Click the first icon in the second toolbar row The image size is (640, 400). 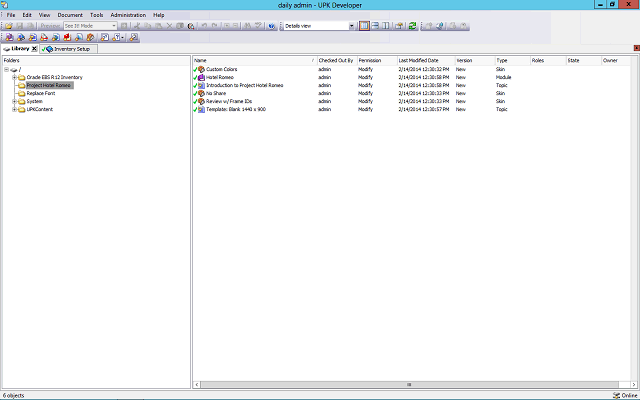click(x=8, y=37)
